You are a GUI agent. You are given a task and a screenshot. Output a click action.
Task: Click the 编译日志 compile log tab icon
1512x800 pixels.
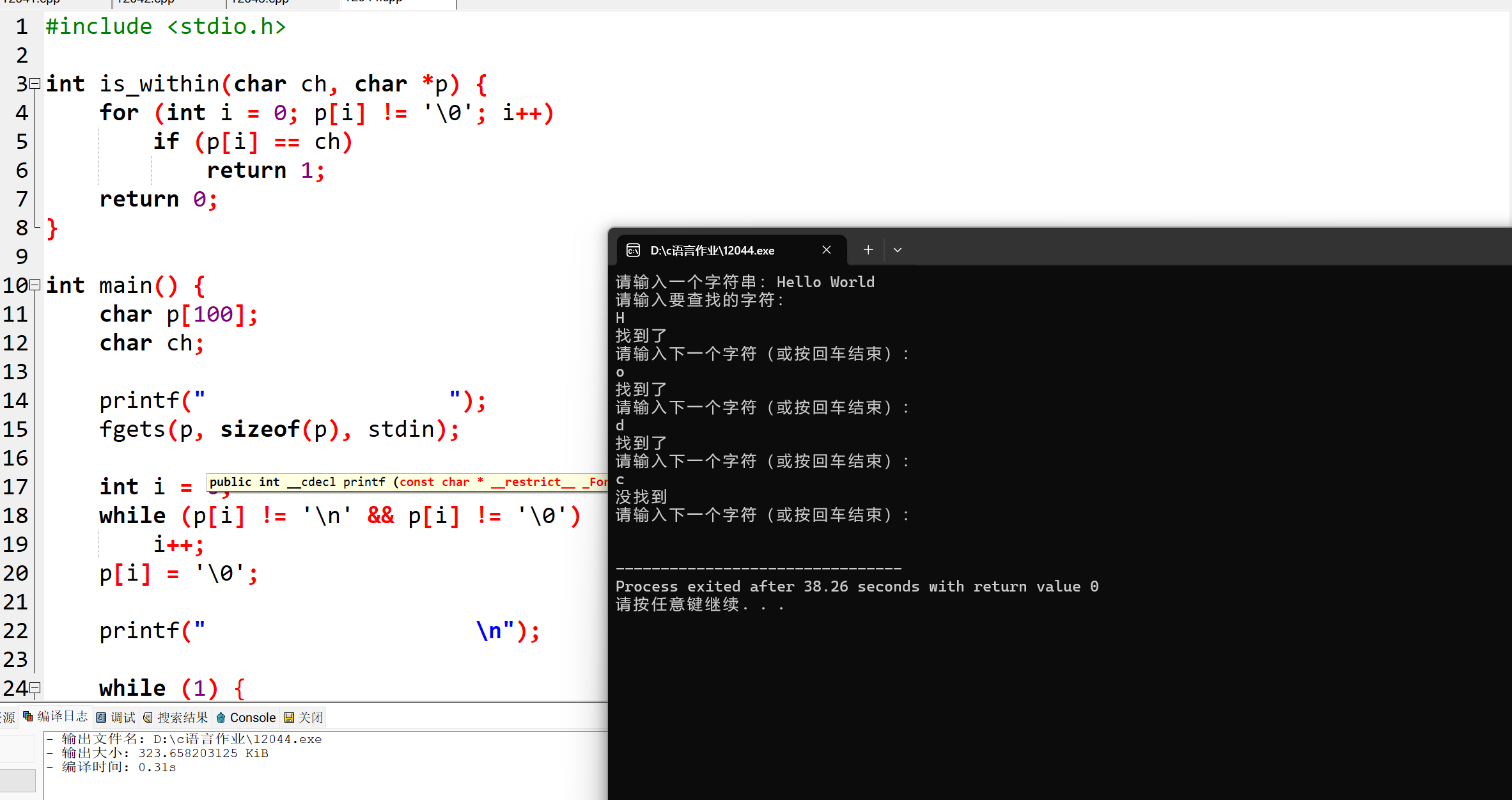pyautogui.click(x=28, y=717)
